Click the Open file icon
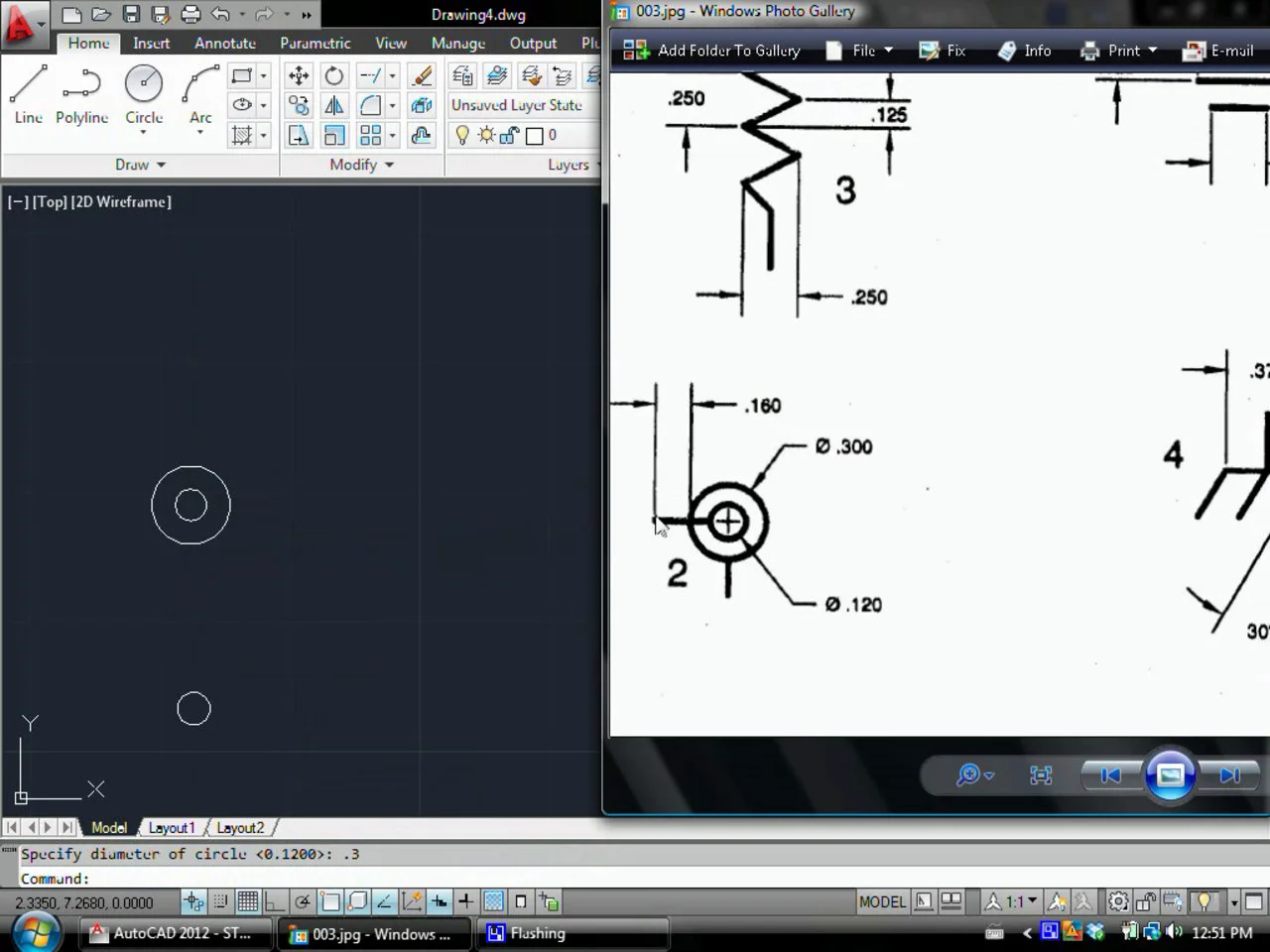The image size is (1270, 952). tap(101, 14)
